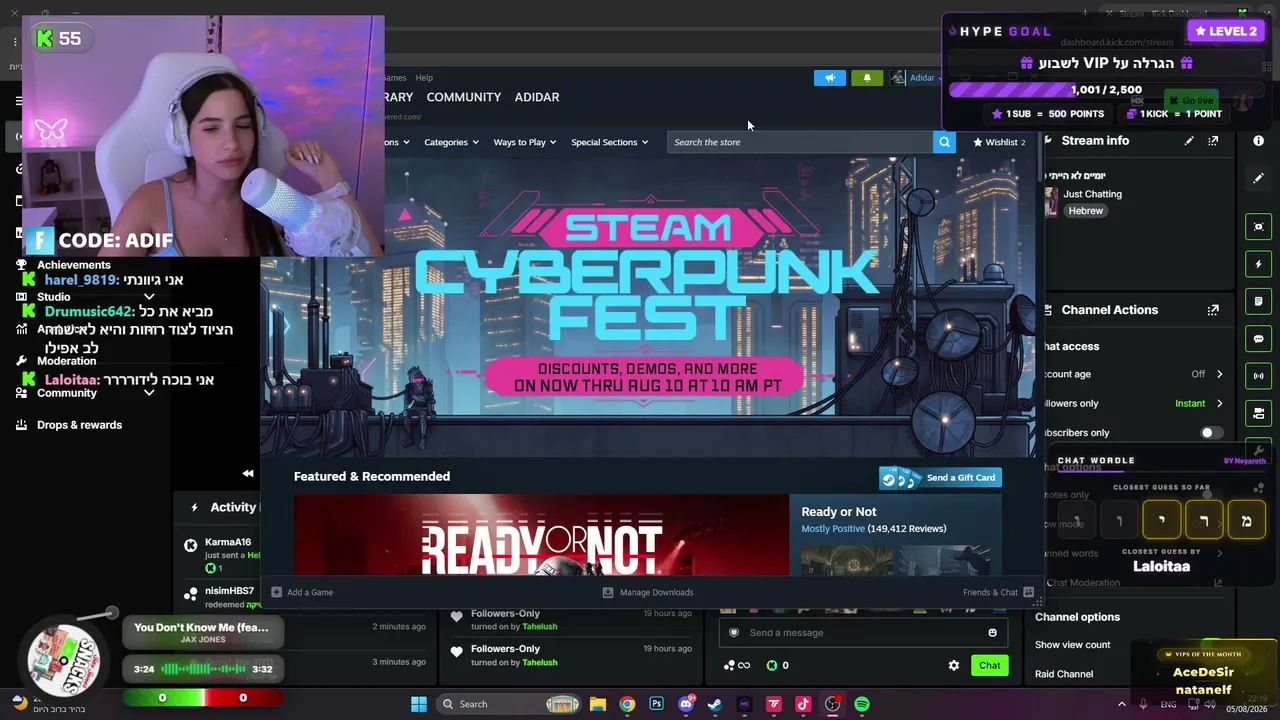Click the chat bubble sidebar icon
This screenshot has width=1280, height=720.
[x=1258, y=339]
